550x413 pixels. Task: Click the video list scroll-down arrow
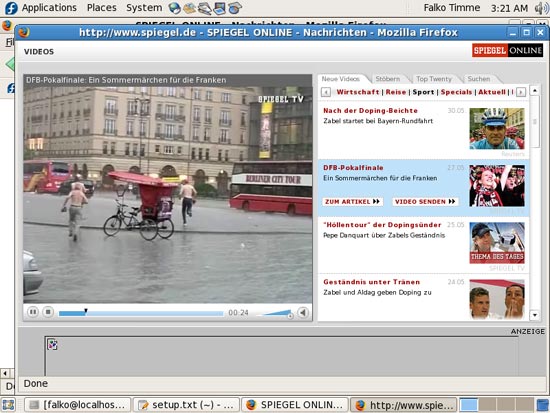click(535, 315)
